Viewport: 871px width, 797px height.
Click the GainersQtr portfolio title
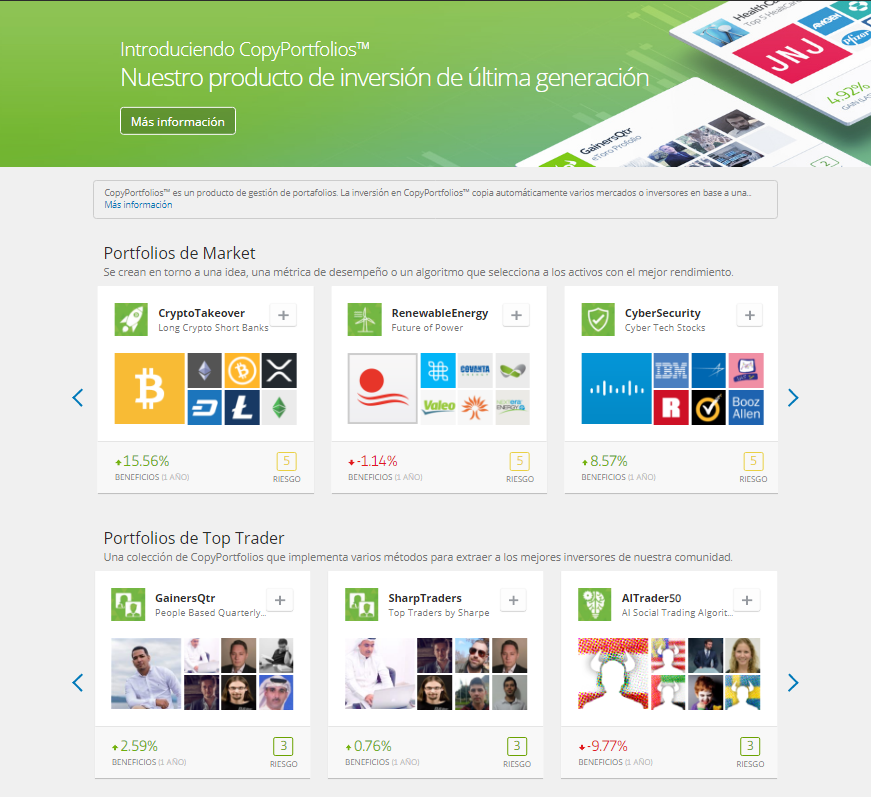tap(185, 598)
